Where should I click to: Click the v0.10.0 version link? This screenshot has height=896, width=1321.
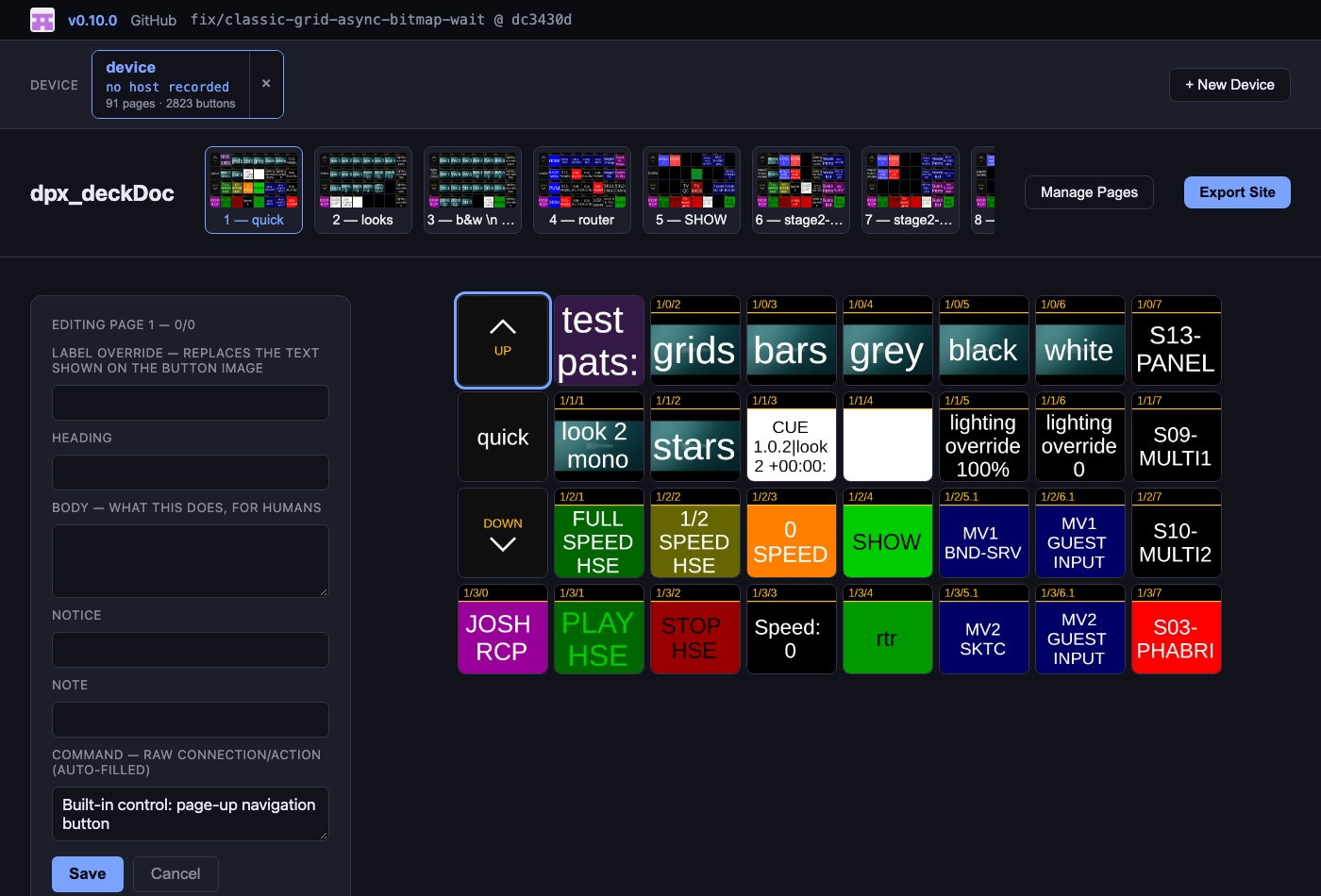92,20
